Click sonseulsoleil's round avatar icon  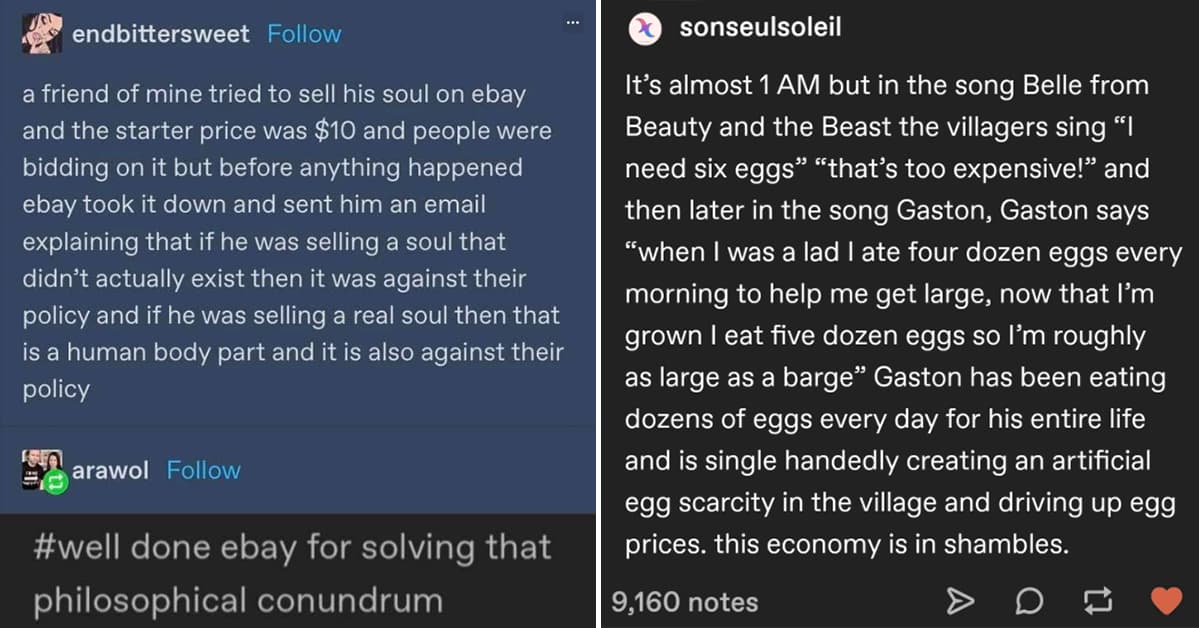pos(644,29)
